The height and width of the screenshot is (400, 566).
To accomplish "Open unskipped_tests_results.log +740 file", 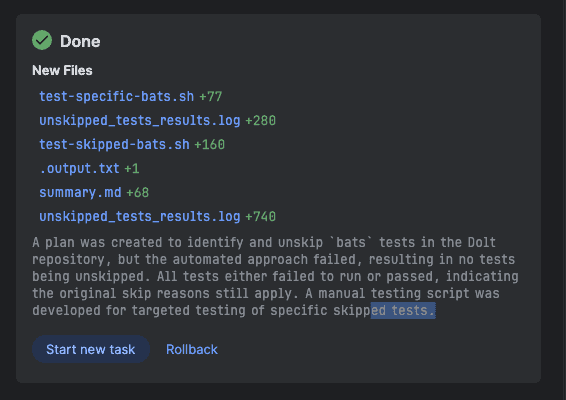I will pos(139,216).
